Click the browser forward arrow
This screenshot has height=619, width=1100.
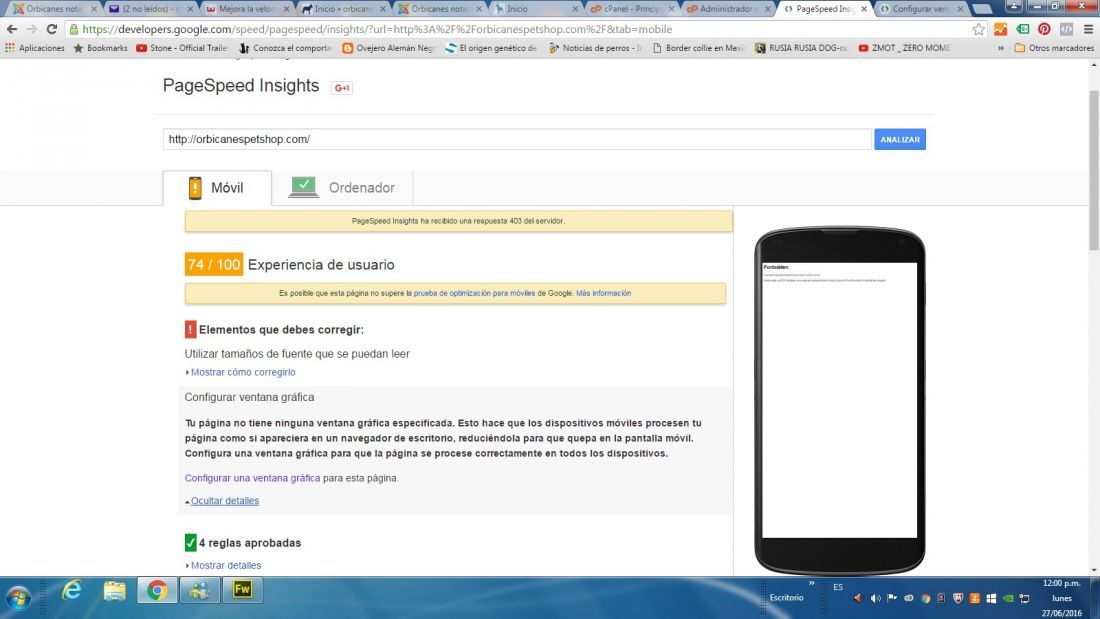click(32, 29)
